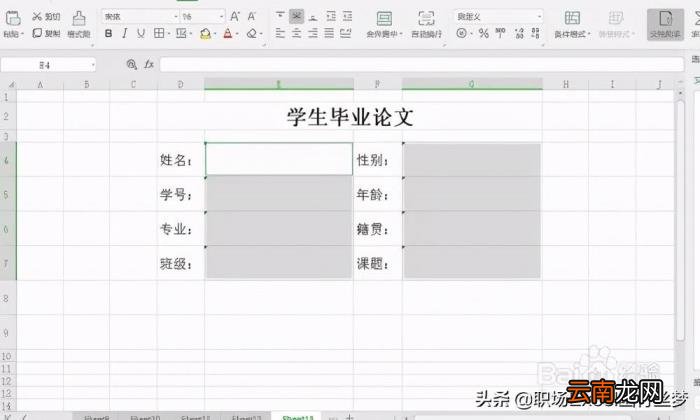Open the number format dropdown
Screen dimensions: 700x420
(x=539, y=17)
